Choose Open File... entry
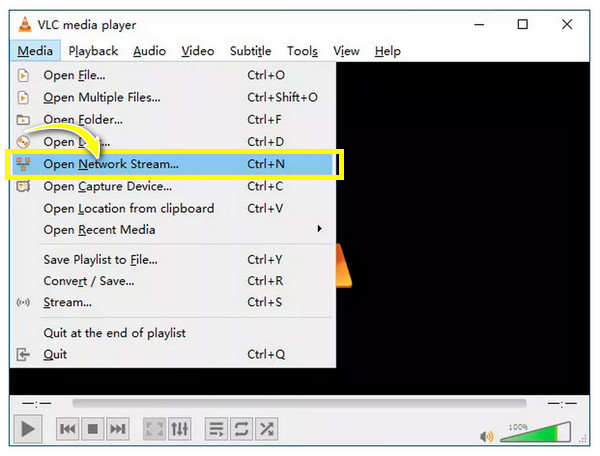 (x=173, y=75)
